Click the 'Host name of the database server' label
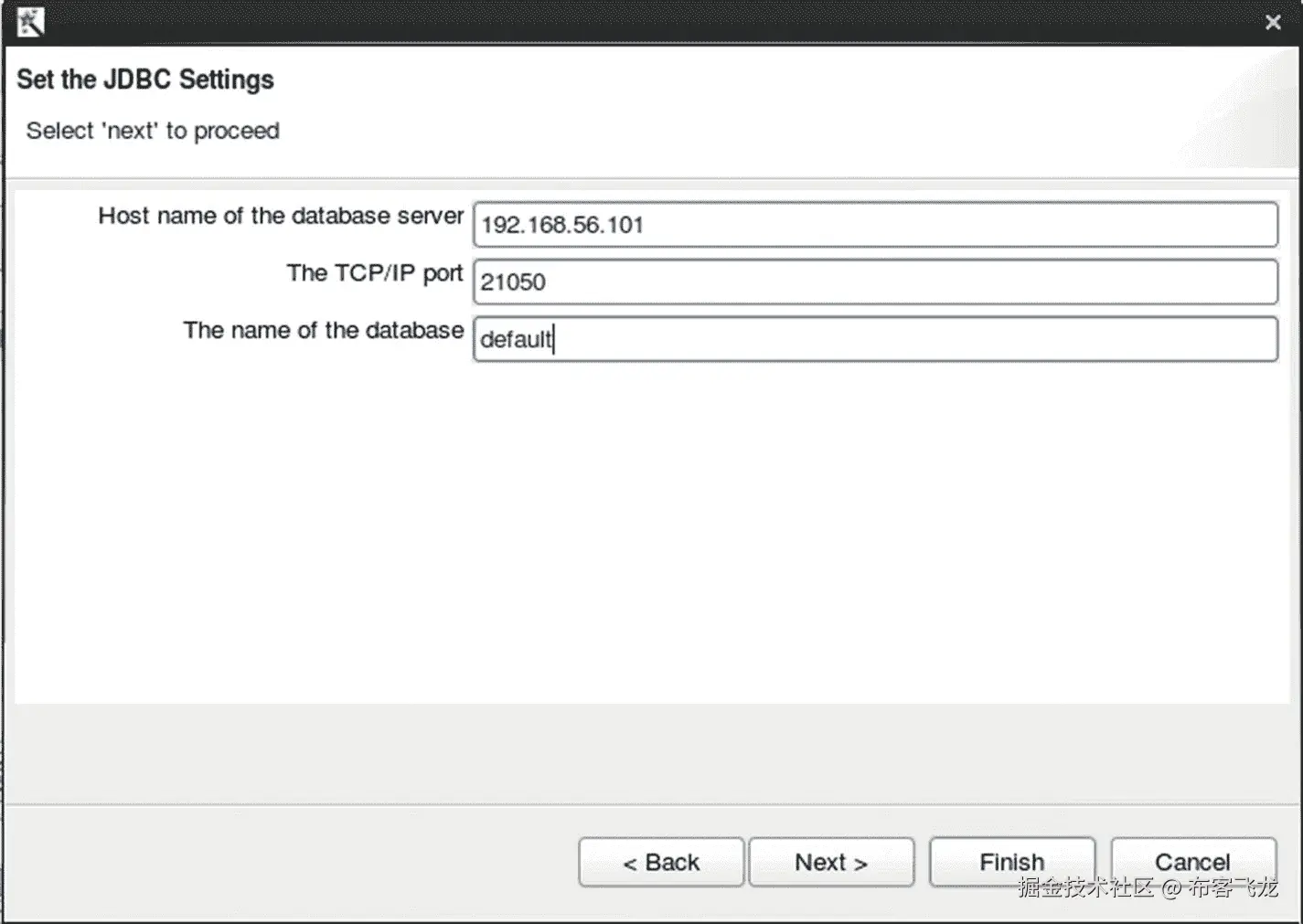Screen dimensions: 1303x924 (281, 216)
